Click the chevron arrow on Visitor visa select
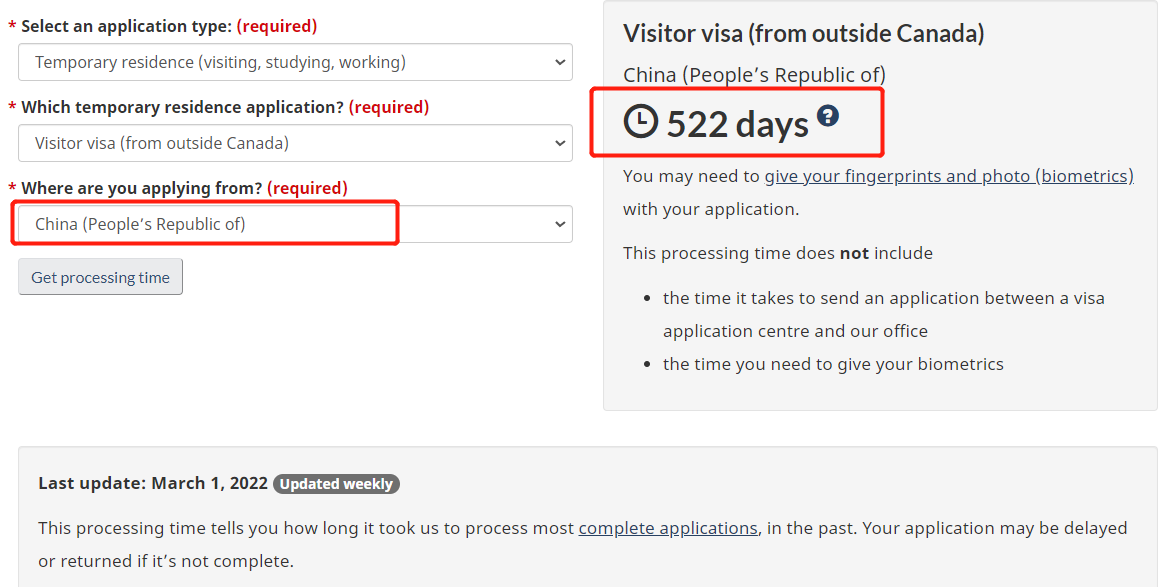 [559, 143]
